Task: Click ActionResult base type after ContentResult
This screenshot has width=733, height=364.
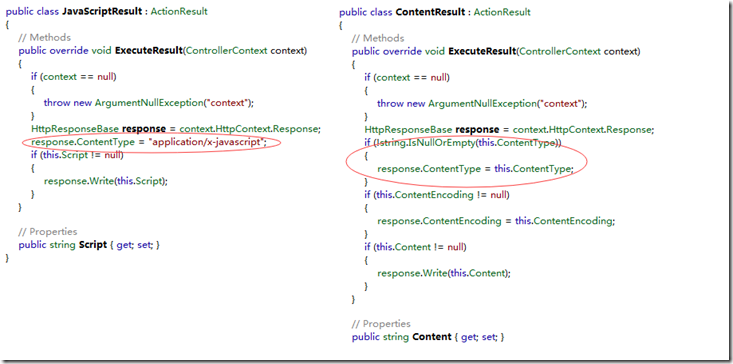Action: [x=502, y=12]
